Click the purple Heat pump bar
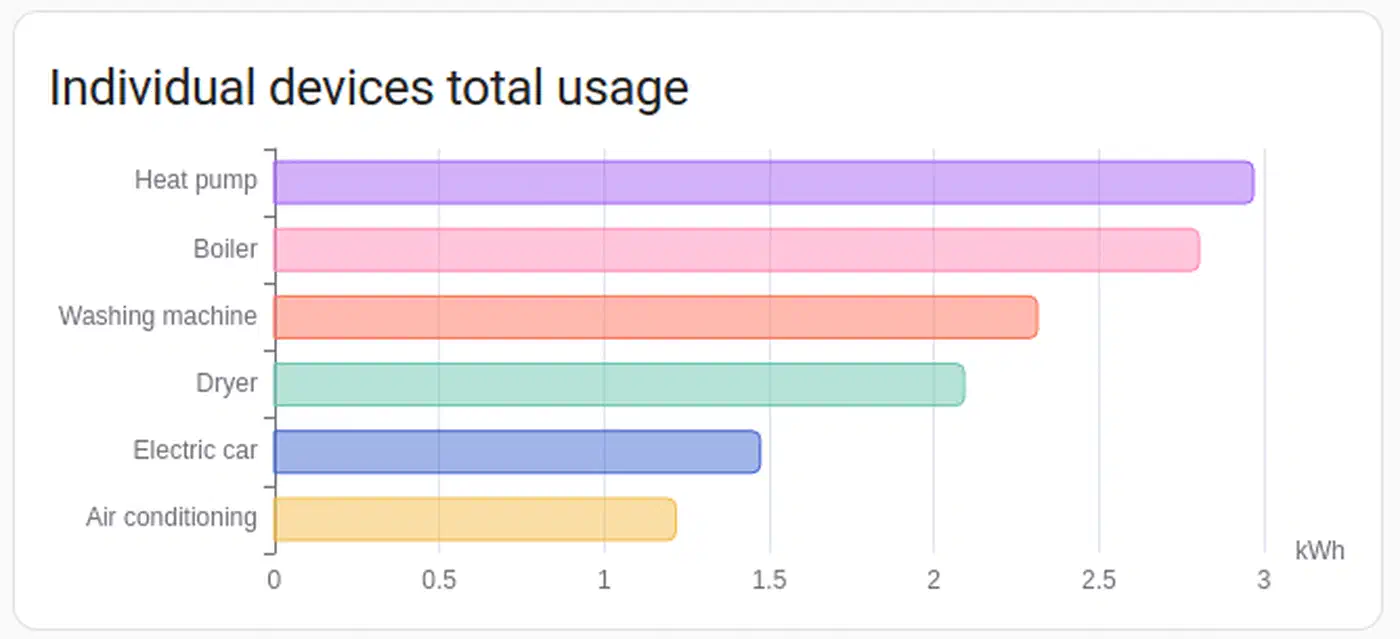The height and width of the screenshot is (639, 1400). [x=763, y=183]
